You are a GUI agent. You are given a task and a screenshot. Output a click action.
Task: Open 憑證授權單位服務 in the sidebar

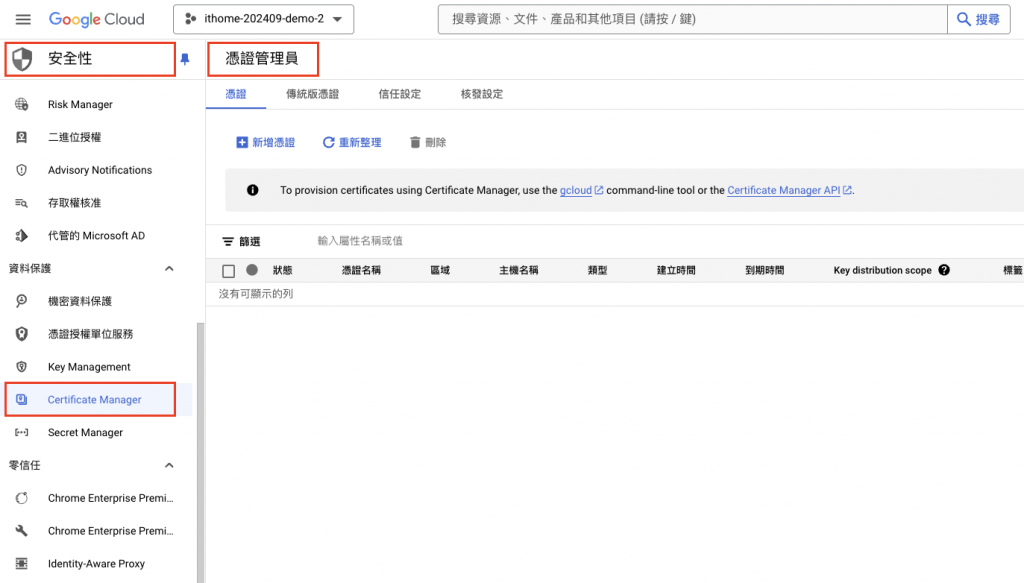click(x=90, y=334)
